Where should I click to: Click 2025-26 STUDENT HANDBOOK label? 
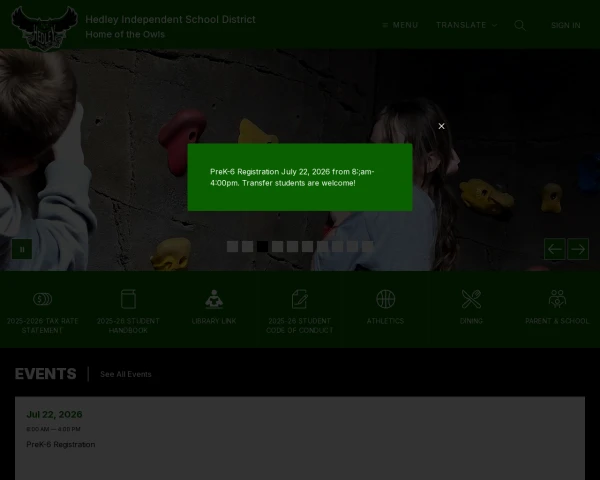tap(128, 326)
